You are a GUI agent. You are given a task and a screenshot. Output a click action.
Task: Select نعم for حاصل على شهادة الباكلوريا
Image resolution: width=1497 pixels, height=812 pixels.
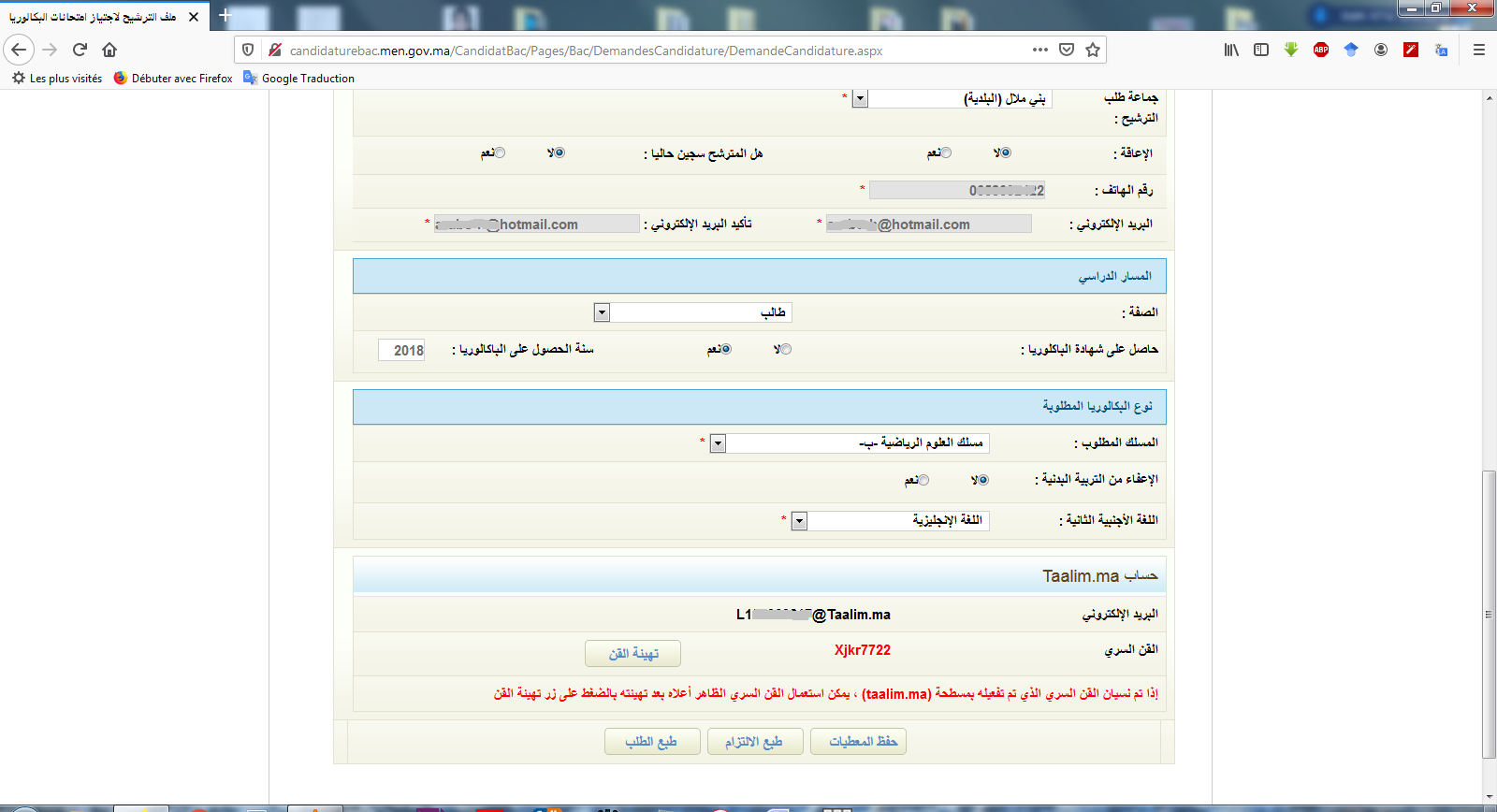(x=726, y=349)
